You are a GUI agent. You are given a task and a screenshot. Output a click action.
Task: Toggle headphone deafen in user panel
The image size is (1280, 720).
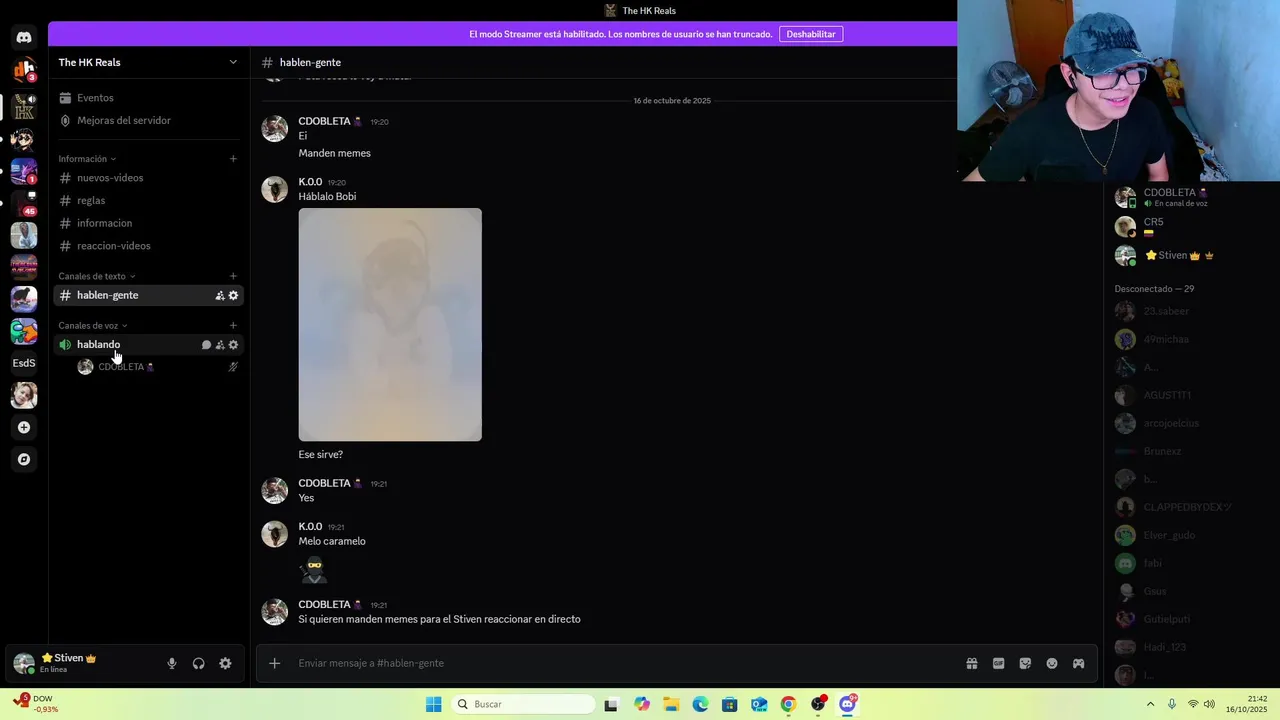199,663
